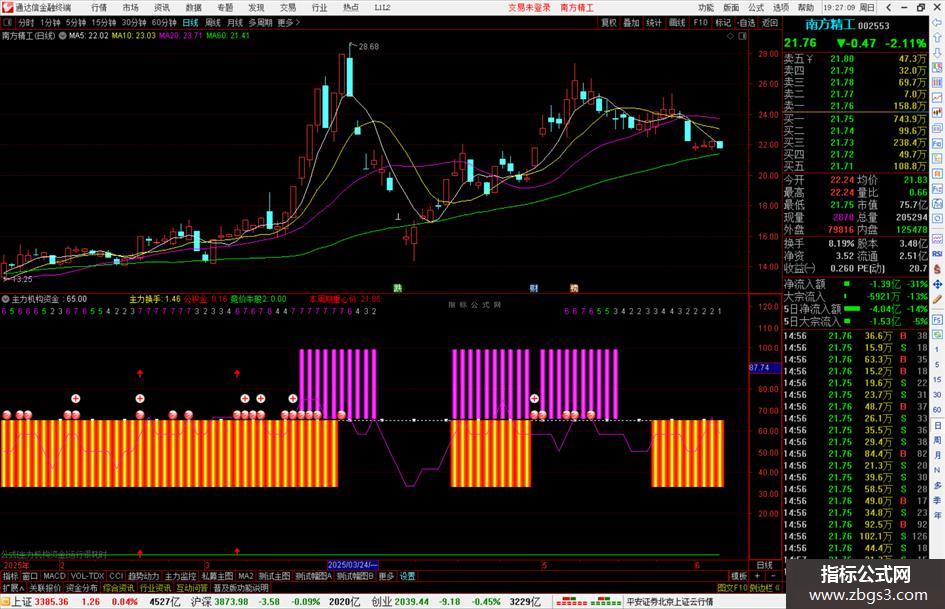
Task: Open the line chart icon in right sidebar
Action: (937, 98)
